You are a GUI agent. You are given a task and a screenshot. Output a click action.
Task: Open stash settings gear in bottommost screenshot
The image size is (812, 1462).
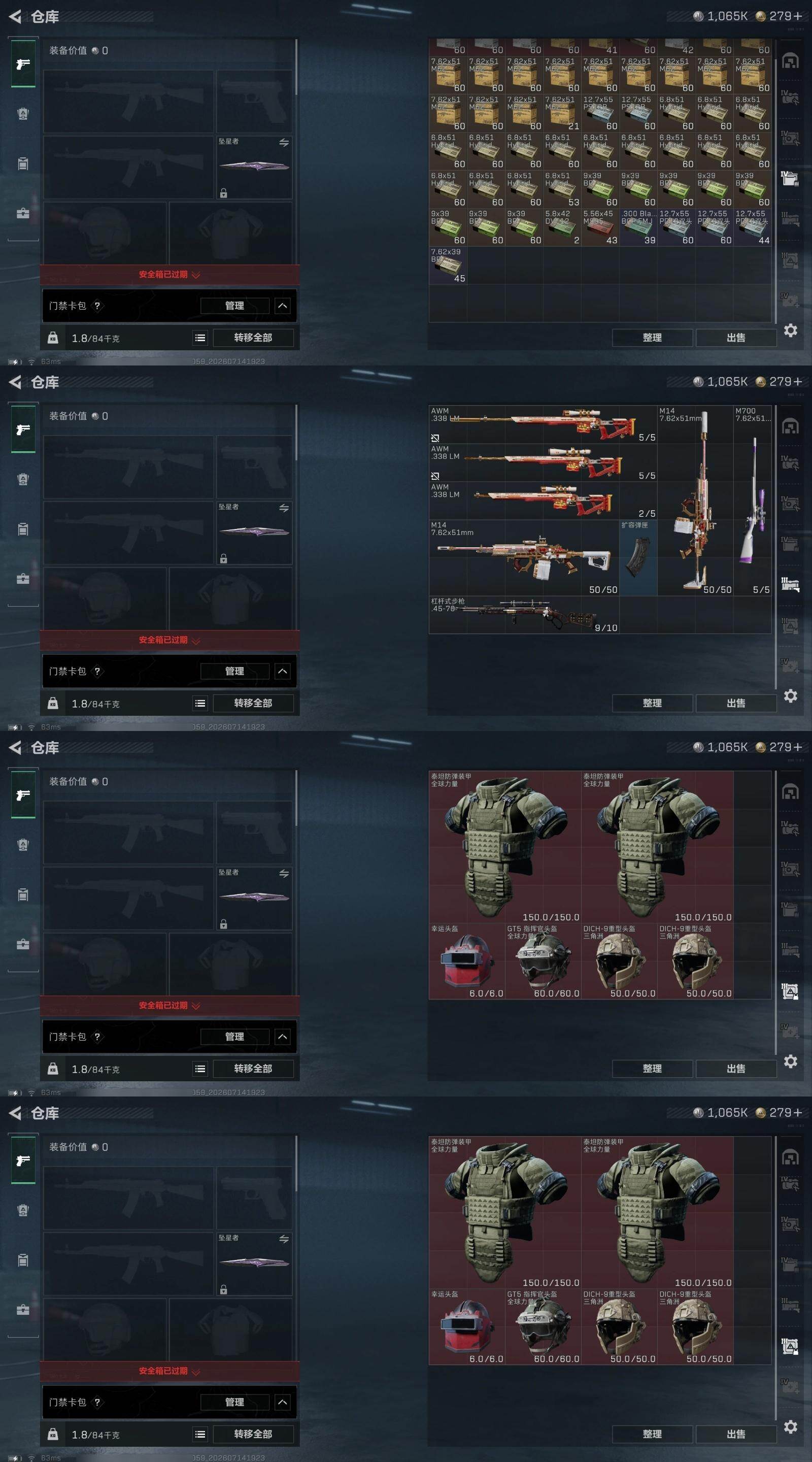pos(791,1427)
